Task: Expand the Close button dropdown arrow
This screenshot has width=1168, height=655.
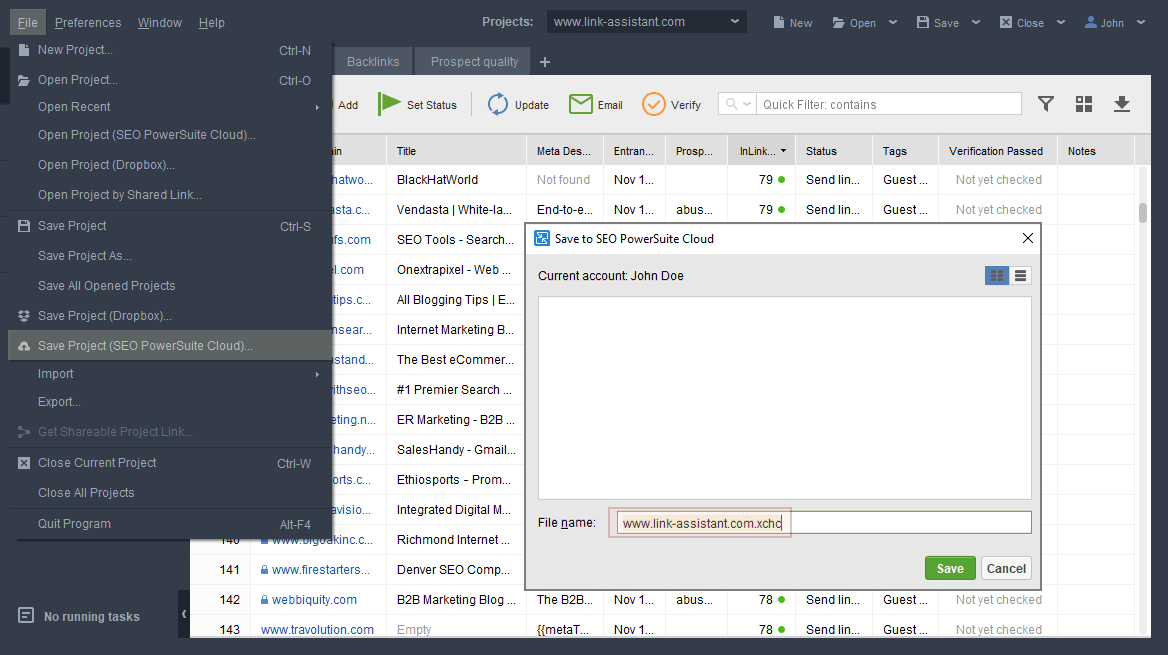Action: coord(1061,22)
